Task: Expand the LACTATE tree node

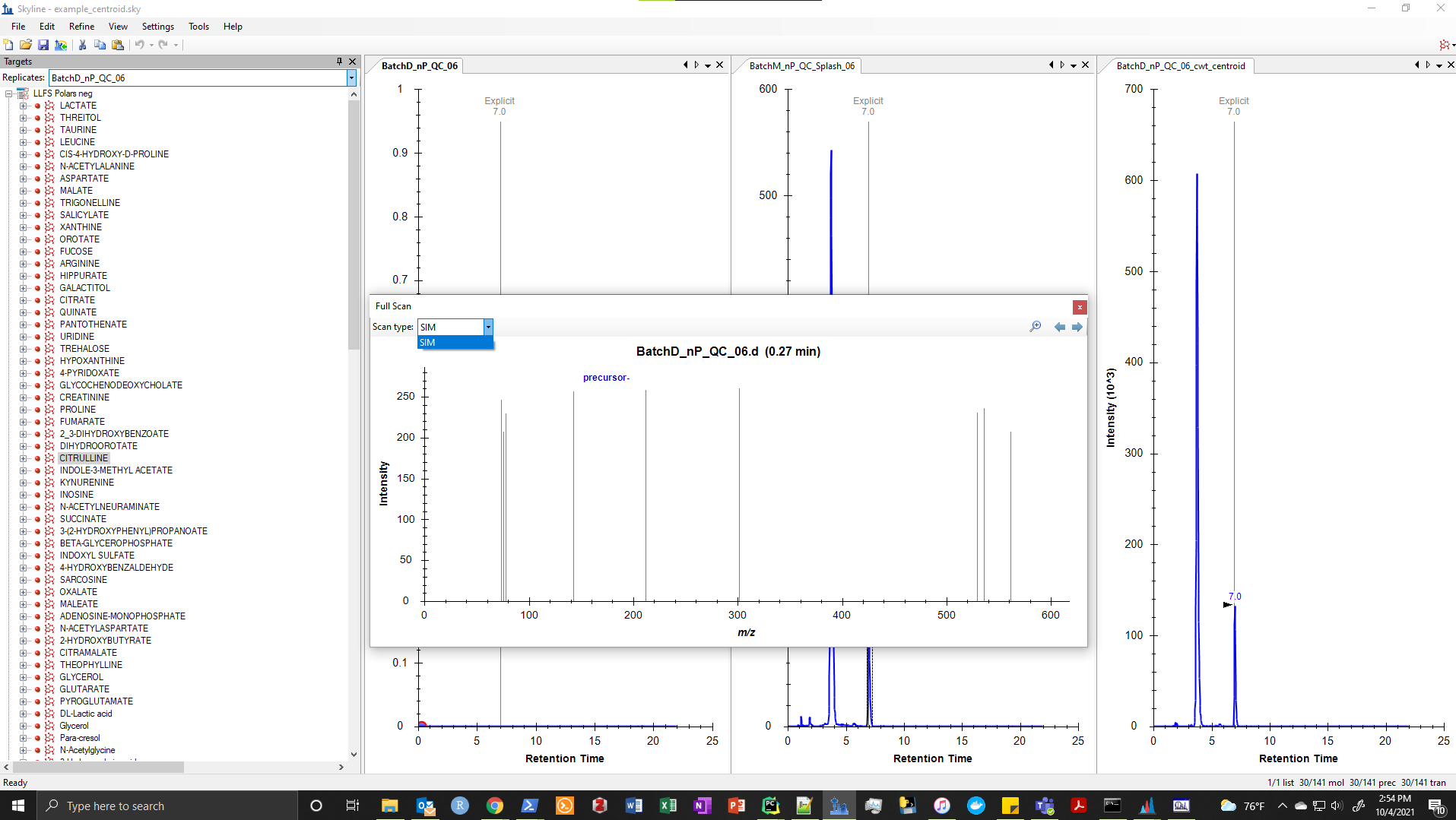Action: coord(23,106)
